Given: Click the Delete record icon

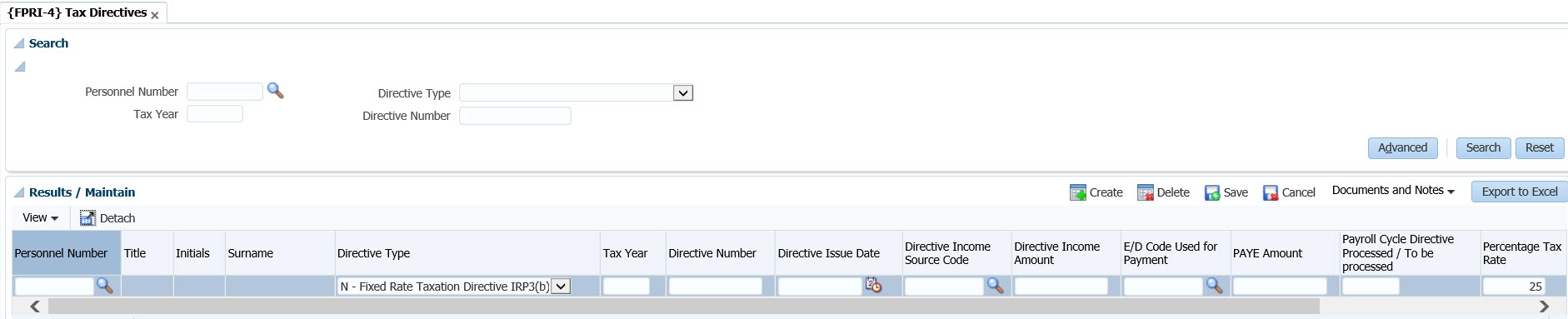Looking at the screenshot, I should (x=1146, y=192).
